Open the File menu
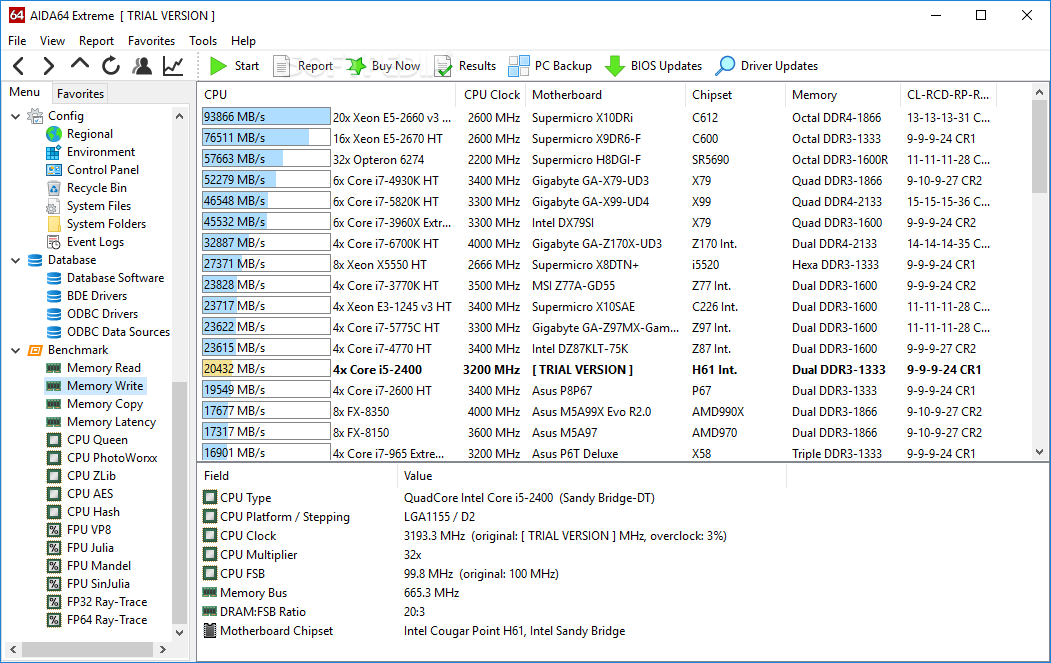This screenshot has width=1051, height=663. [x=17, y=41]
